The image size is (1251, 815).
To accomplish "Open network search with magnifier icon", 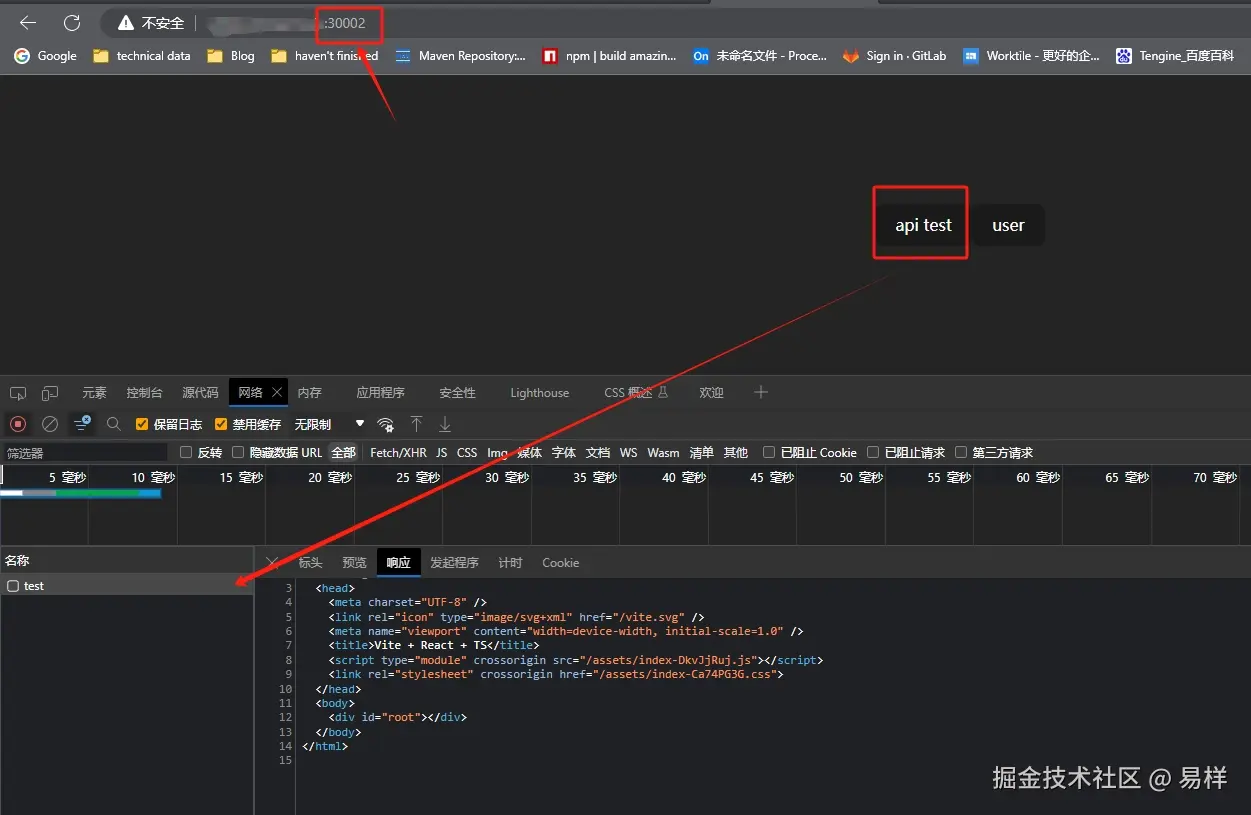I will click(114, 424).
